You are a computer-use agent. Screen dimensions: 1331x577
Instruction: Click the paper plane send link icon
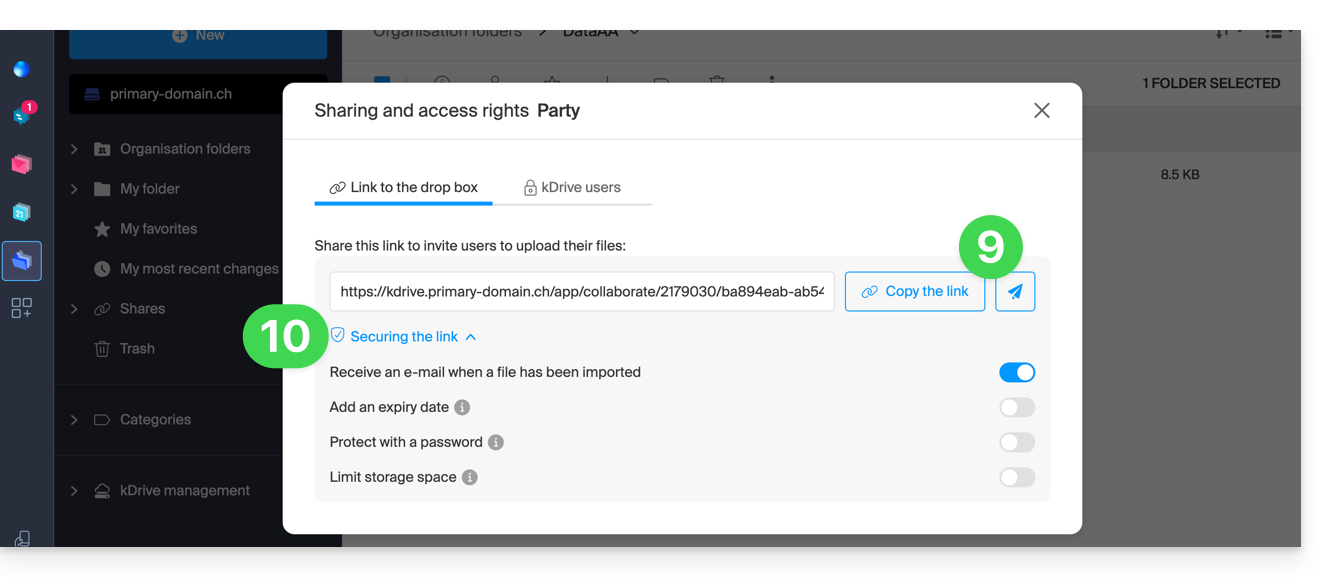(x=1015, y=292)
